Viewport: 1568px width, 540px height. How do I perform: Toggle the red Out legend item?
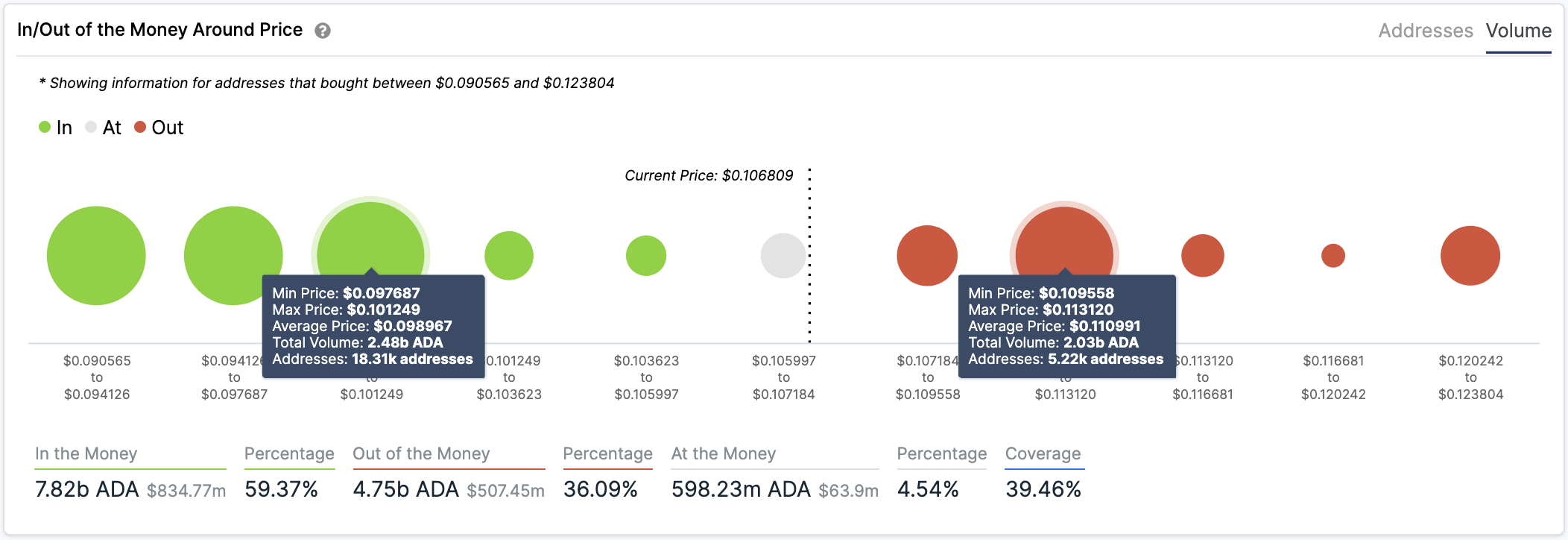point(159,128)
